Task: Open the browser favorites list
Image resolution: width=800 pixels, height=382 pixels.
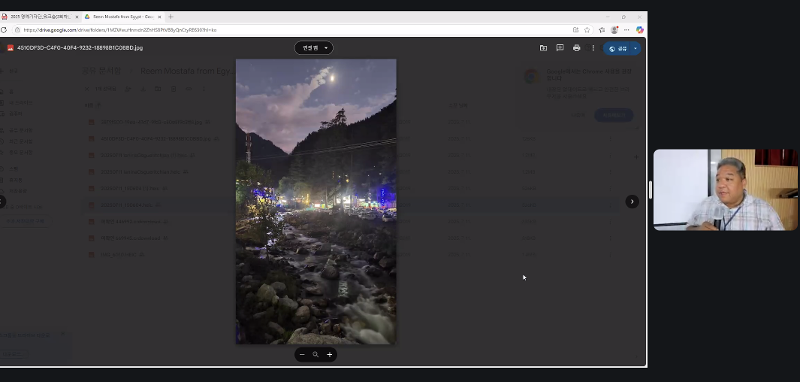Action: tap(602, 30)
